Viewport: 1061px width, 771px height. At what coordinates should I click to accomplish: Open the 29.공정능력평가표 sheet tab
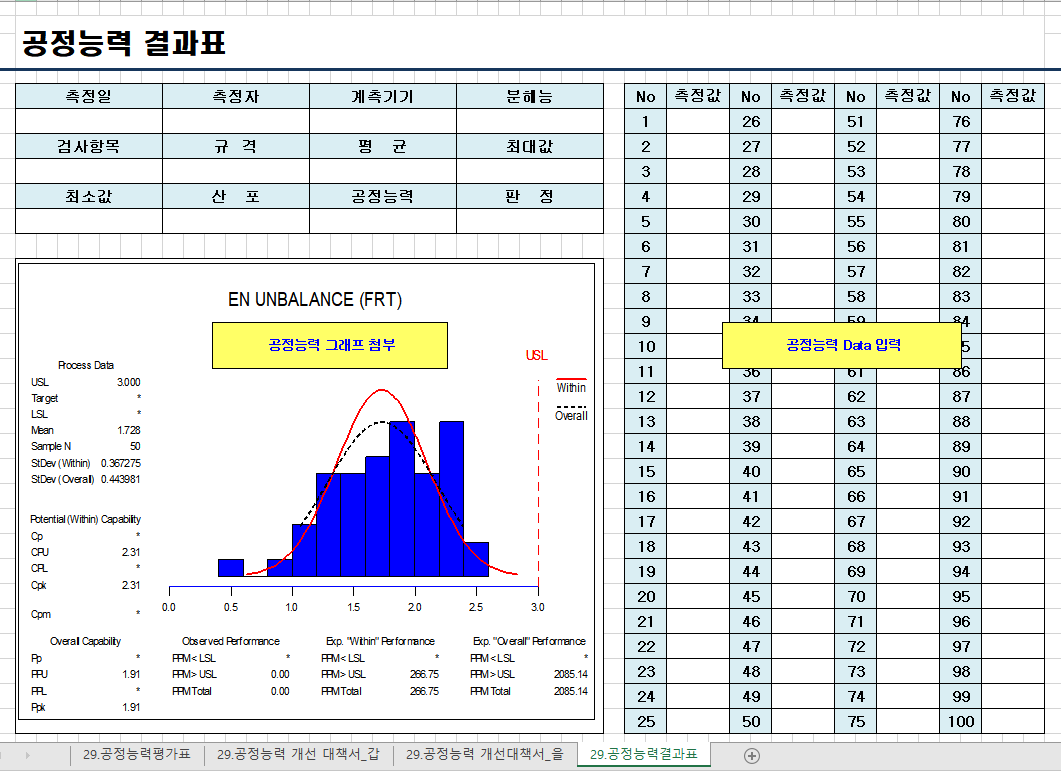coord(137,754)
